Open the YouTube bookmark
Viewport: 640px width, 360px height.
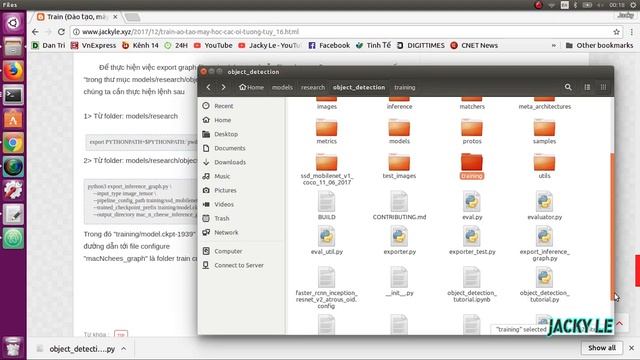pyautogui.click(x=213, y=45)
